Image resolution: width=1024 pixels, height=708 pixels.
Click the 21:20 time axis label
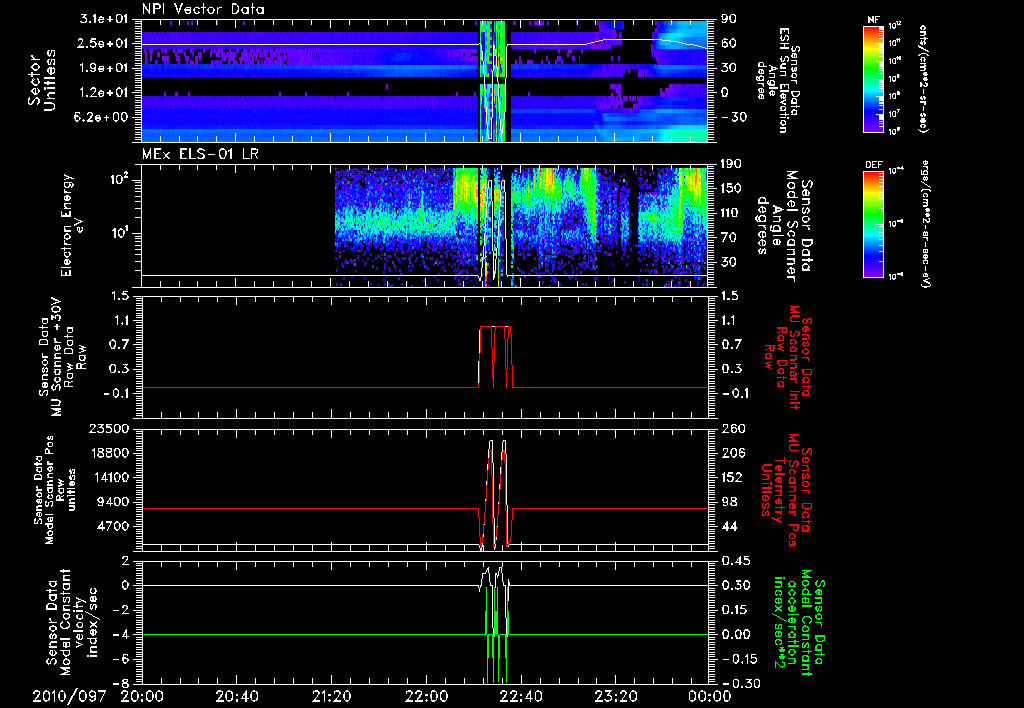click(x=331, y=697)
